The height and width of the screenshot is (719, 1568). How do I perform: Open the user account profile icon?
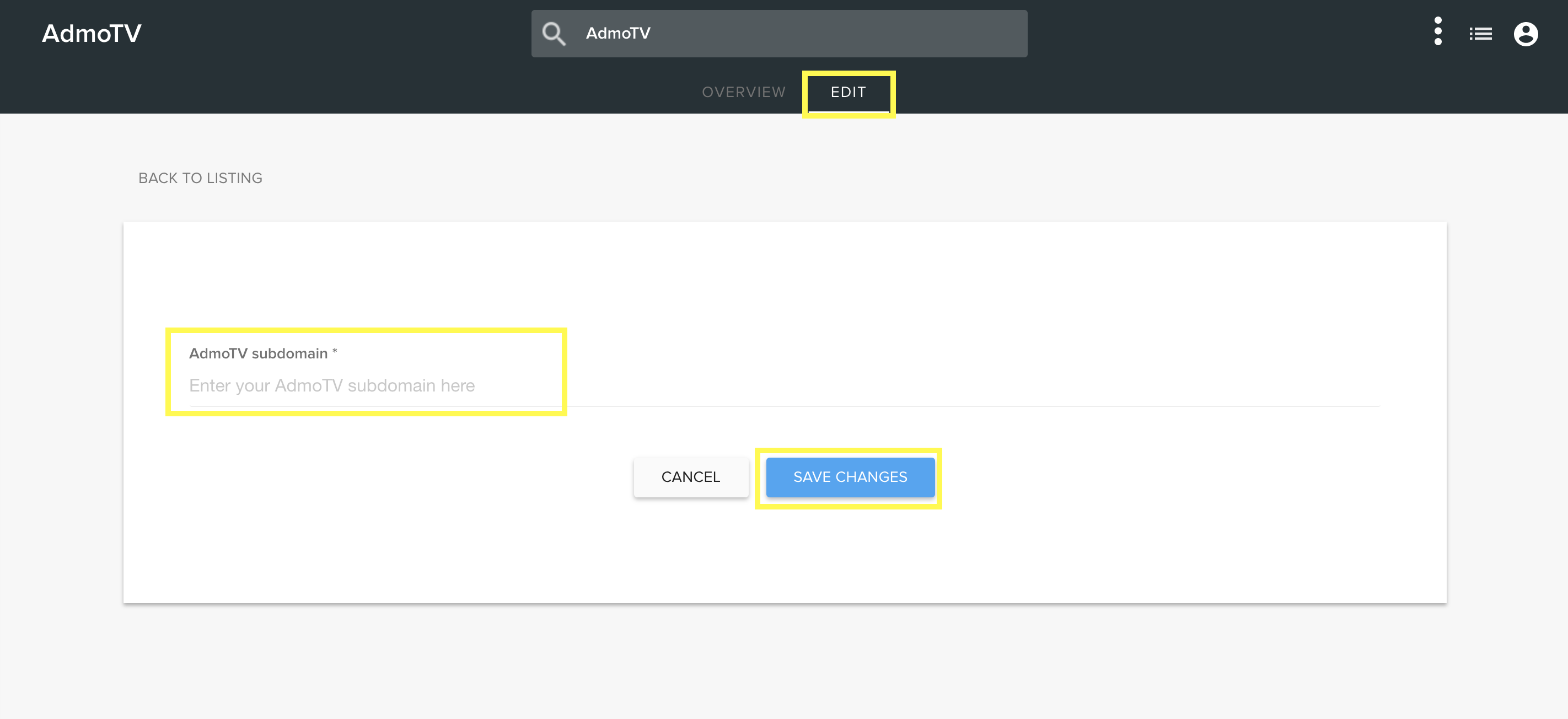1526,34
